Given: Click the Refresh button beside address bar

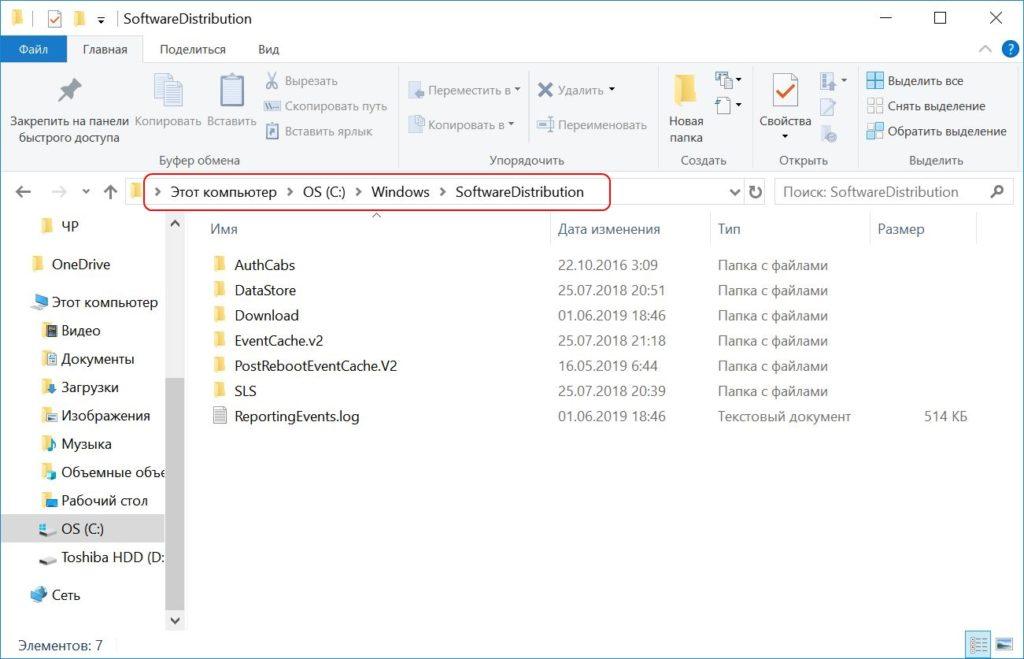Looking at the screenshot, I should [x=756, y=192].
